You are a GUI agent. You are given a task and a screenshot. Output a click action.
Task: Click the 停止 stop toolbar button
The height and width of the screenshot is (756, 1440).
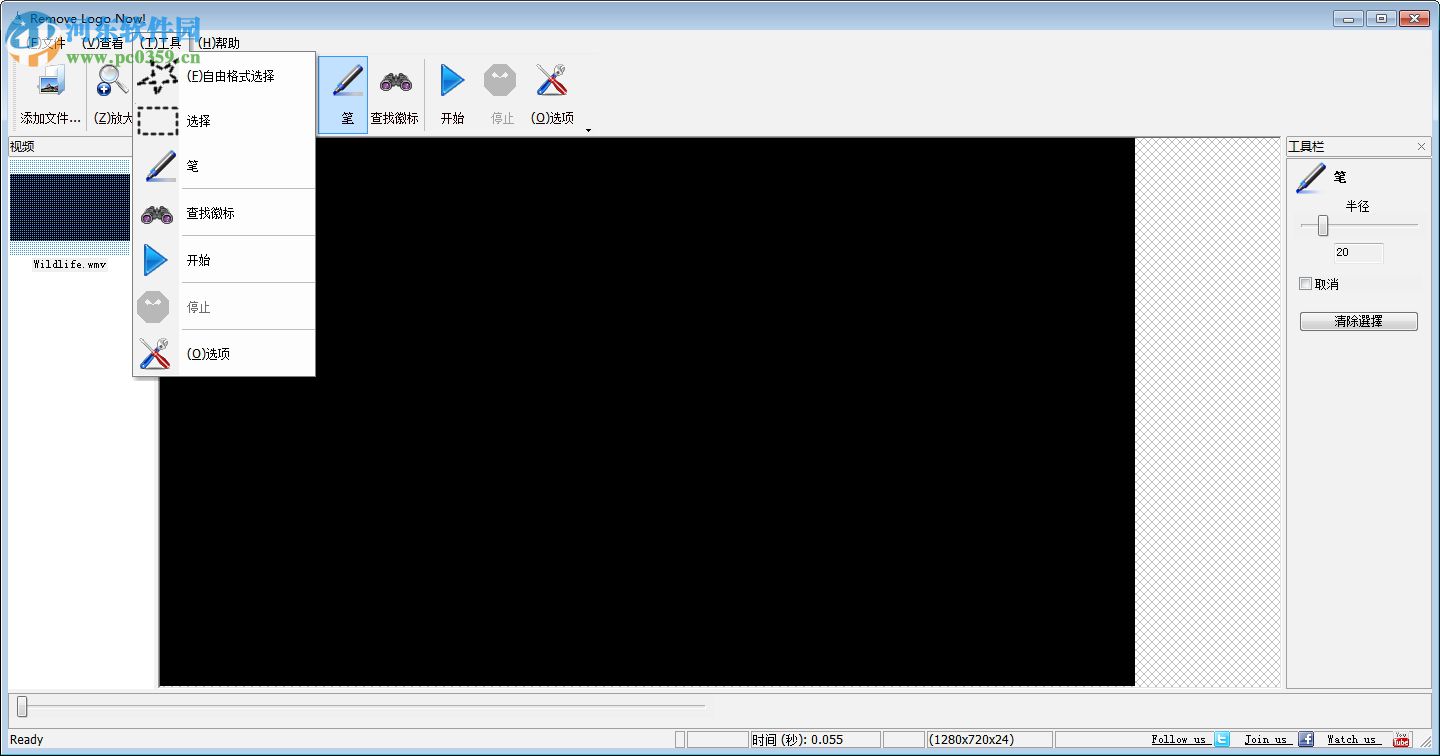click(501, 95)
